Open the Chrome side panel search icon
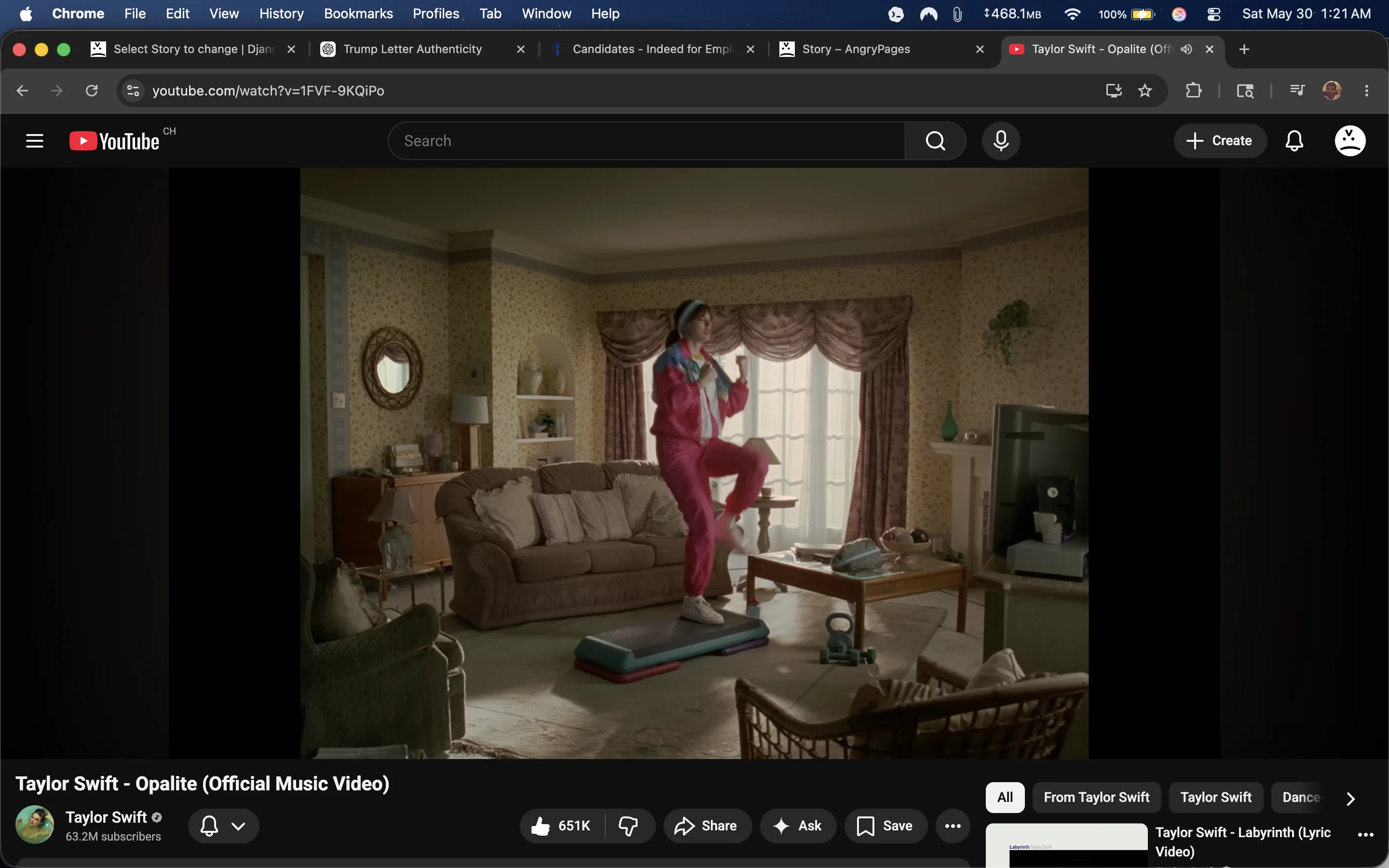 click(1244, 91)
